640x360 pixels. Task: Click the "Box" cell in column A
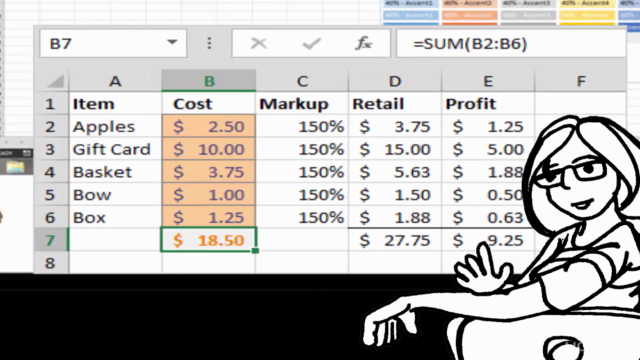coord(116,218)
